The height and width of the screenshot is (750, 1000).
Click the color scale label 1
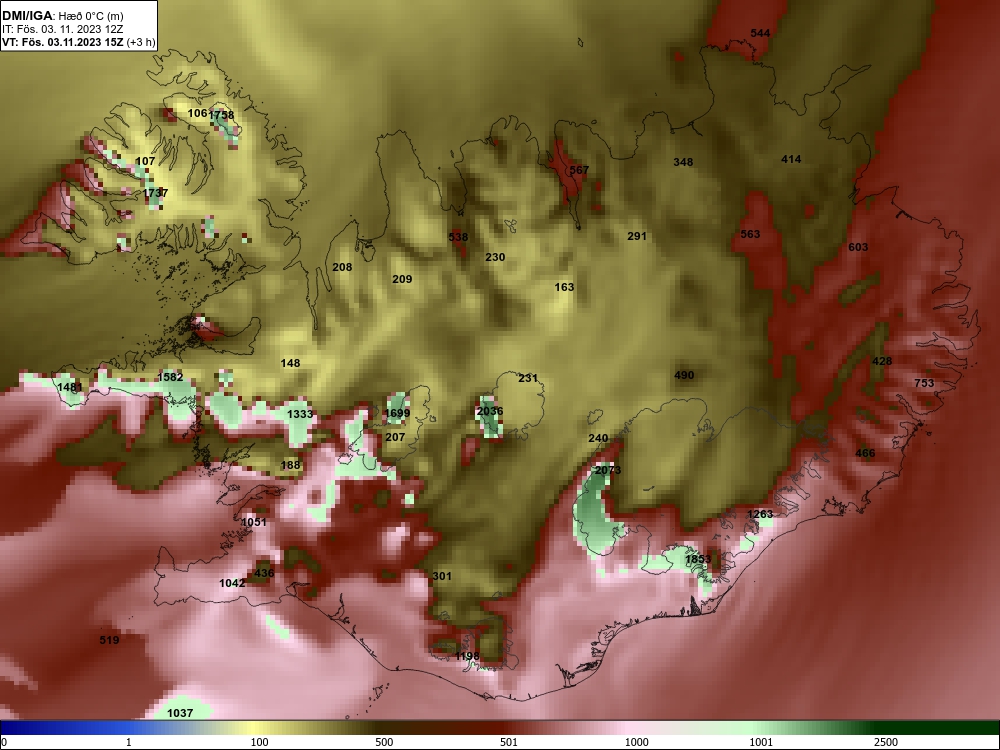pos(129,742)
